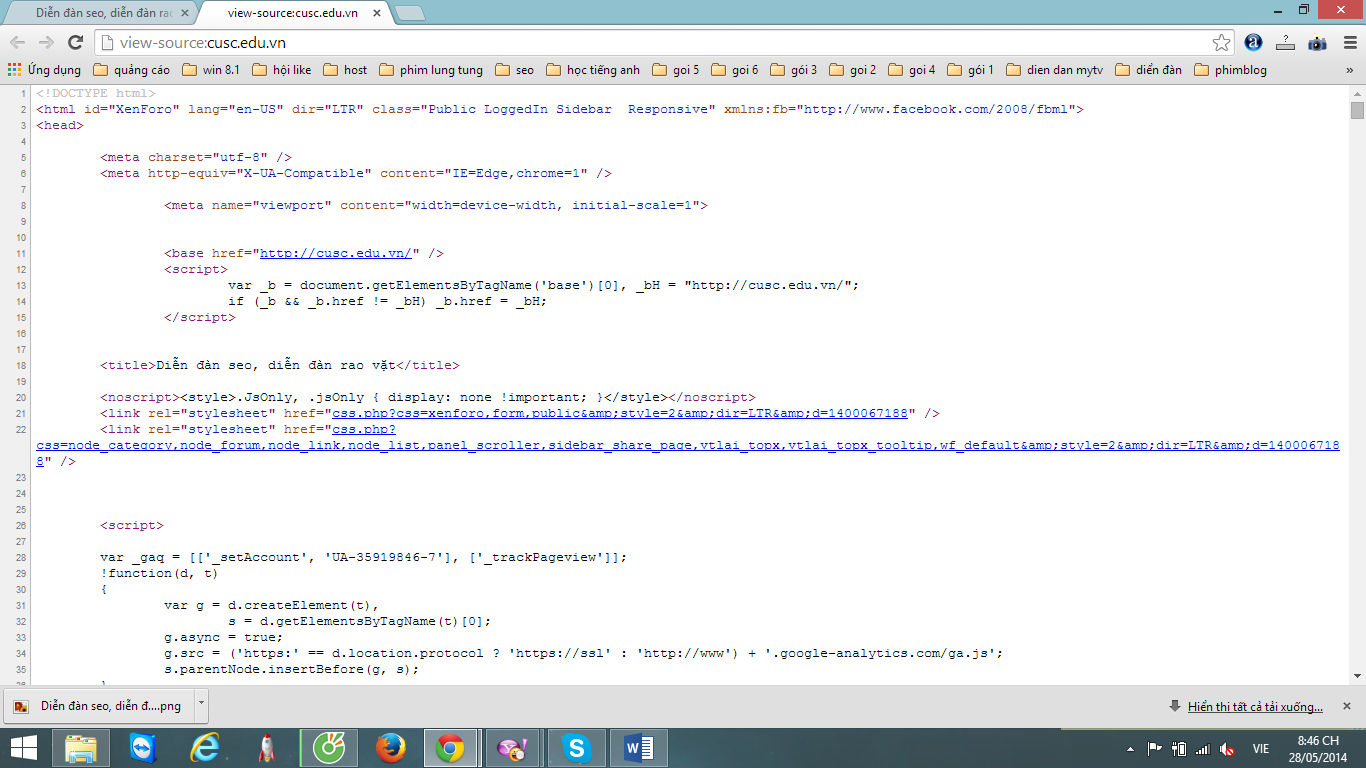Click the rocket icon on the taskbar
Image resolution: width=1366 pixels, height=768 pixels.
267,748
